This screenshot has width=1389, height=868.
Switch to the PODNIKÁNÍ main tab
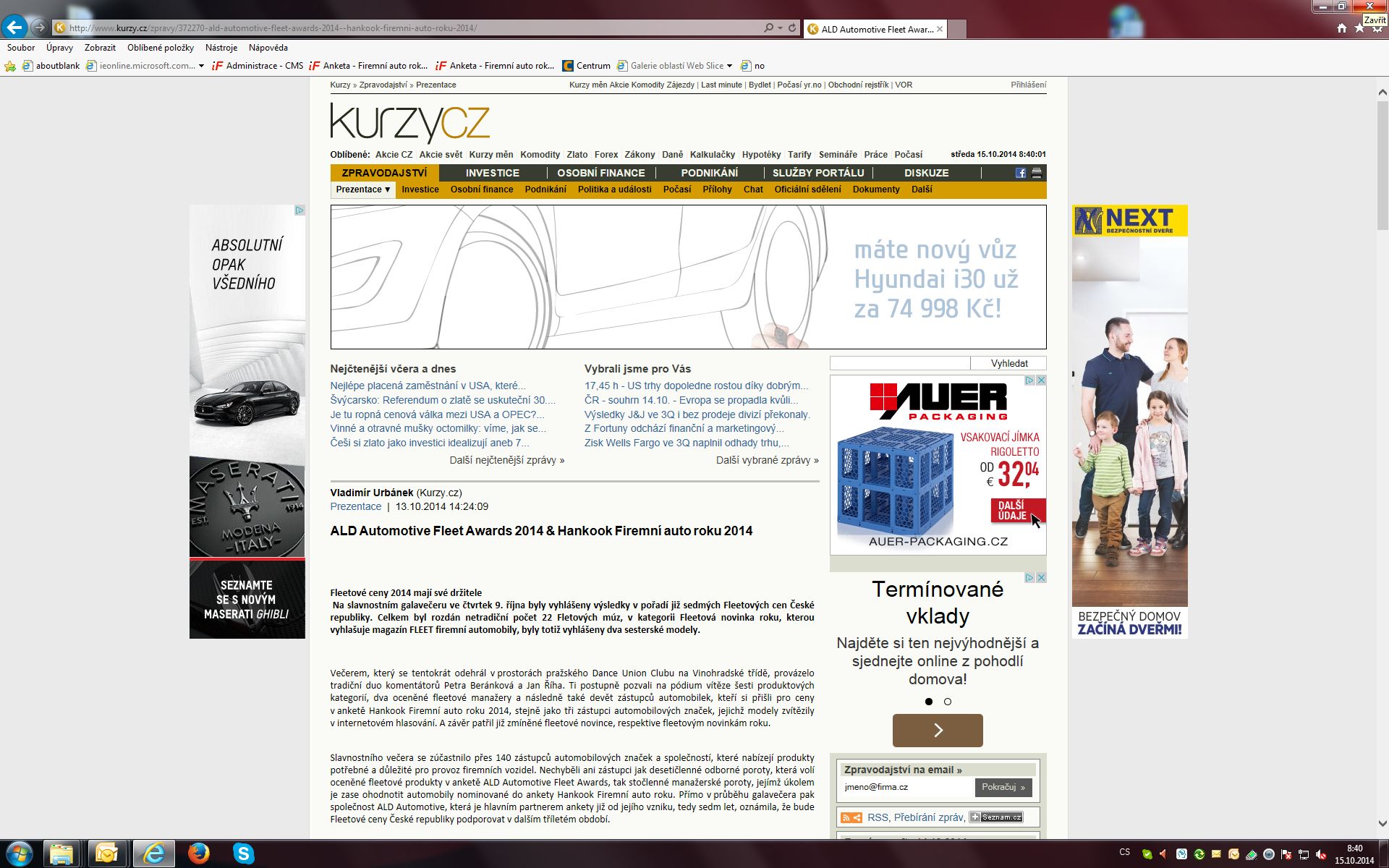(x=710, y=173)
